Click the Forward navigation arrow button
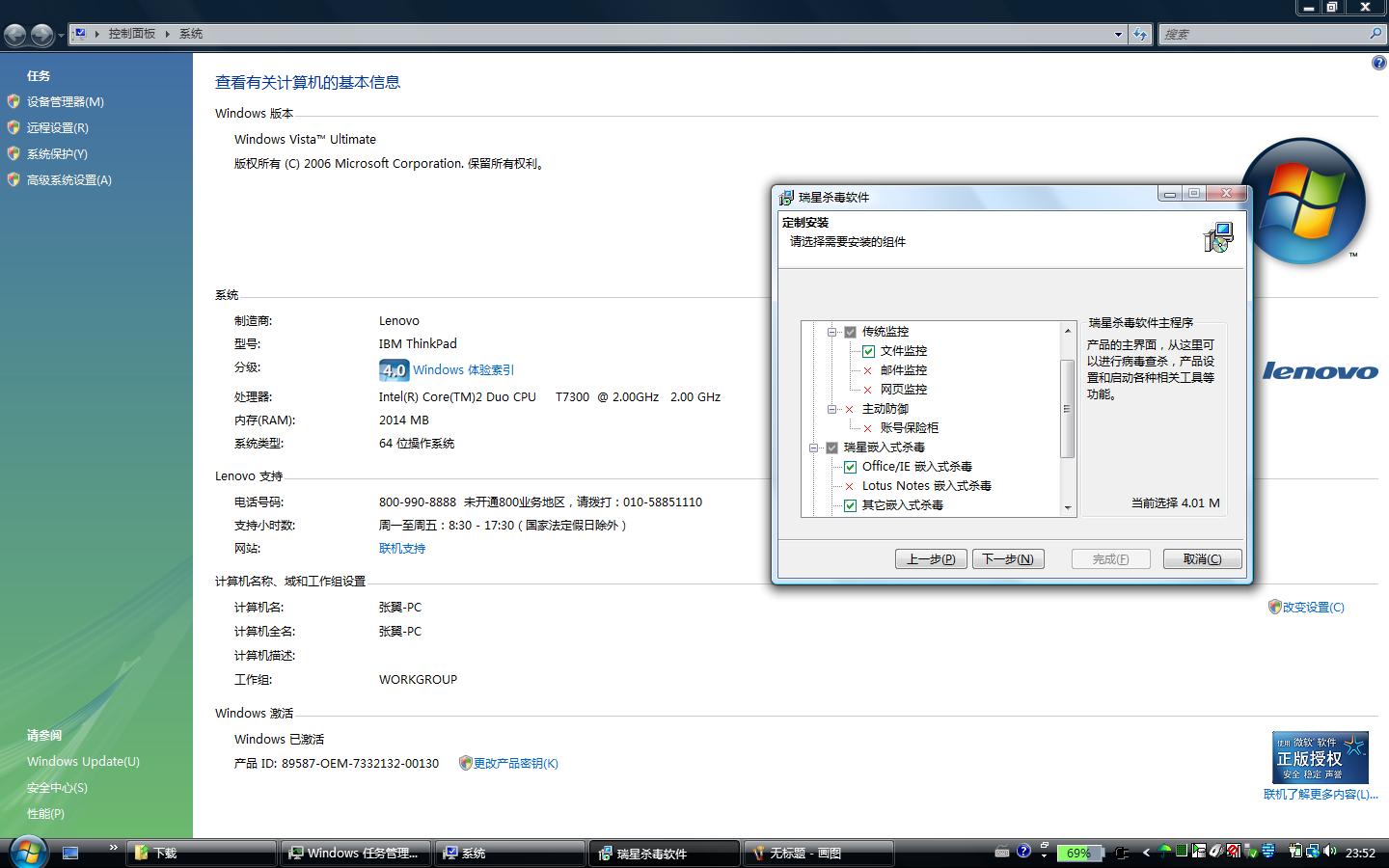1389x868 pixels. tap(41, 35)
